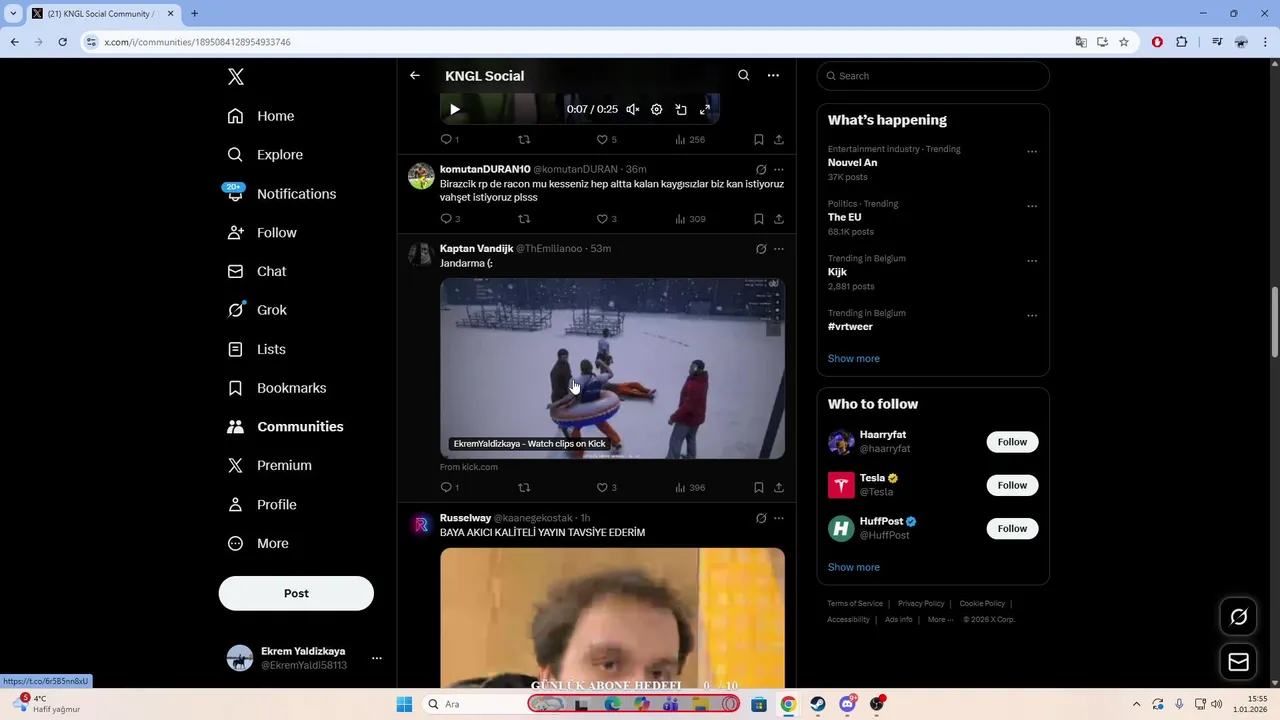Open Follow in the sidebar
Image resolution: width=1280 pixels, height=720 pixels.
pos(262,233)
